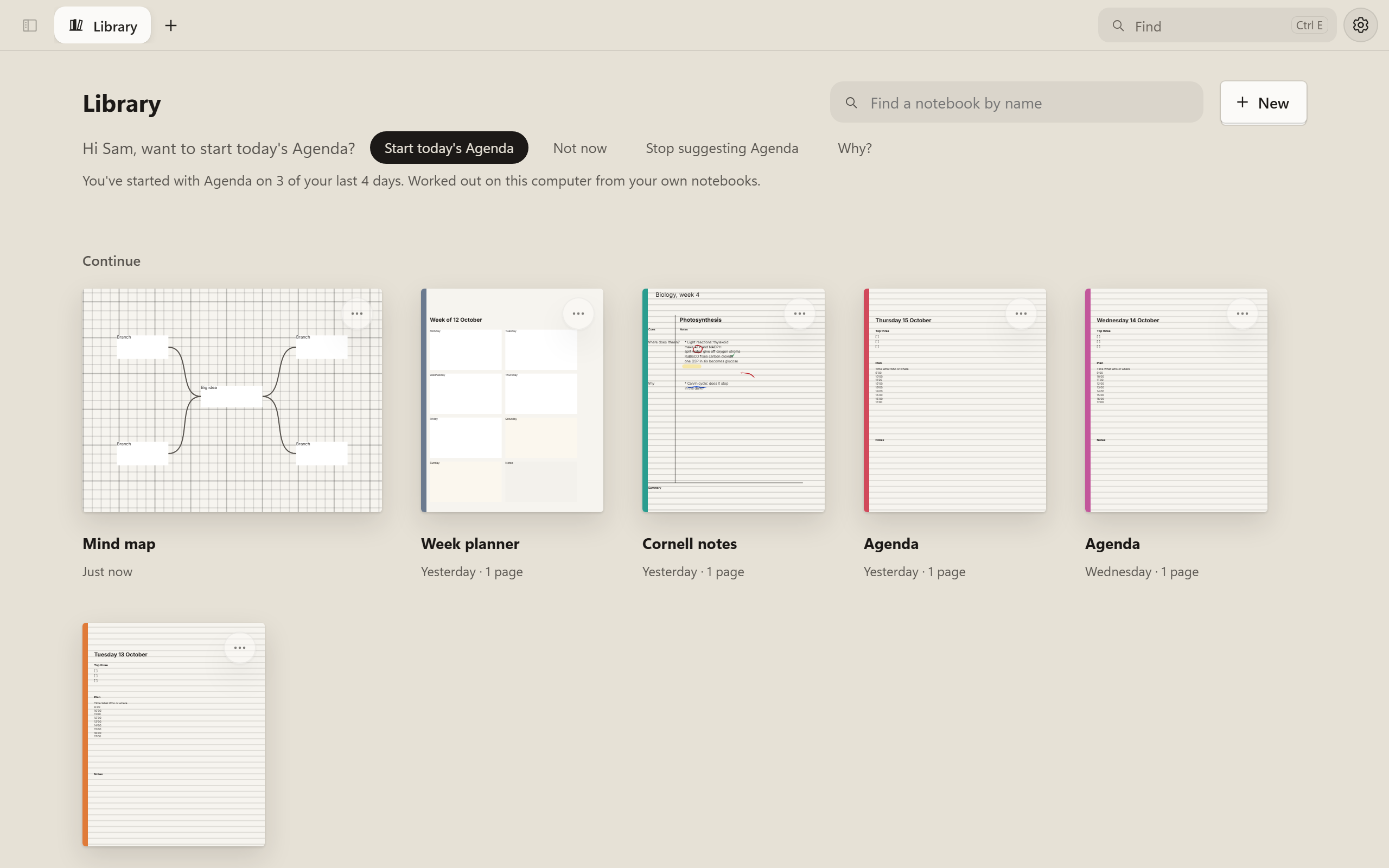
Task: Click the Ctrl E shortcut badge
Action: 1309,25
